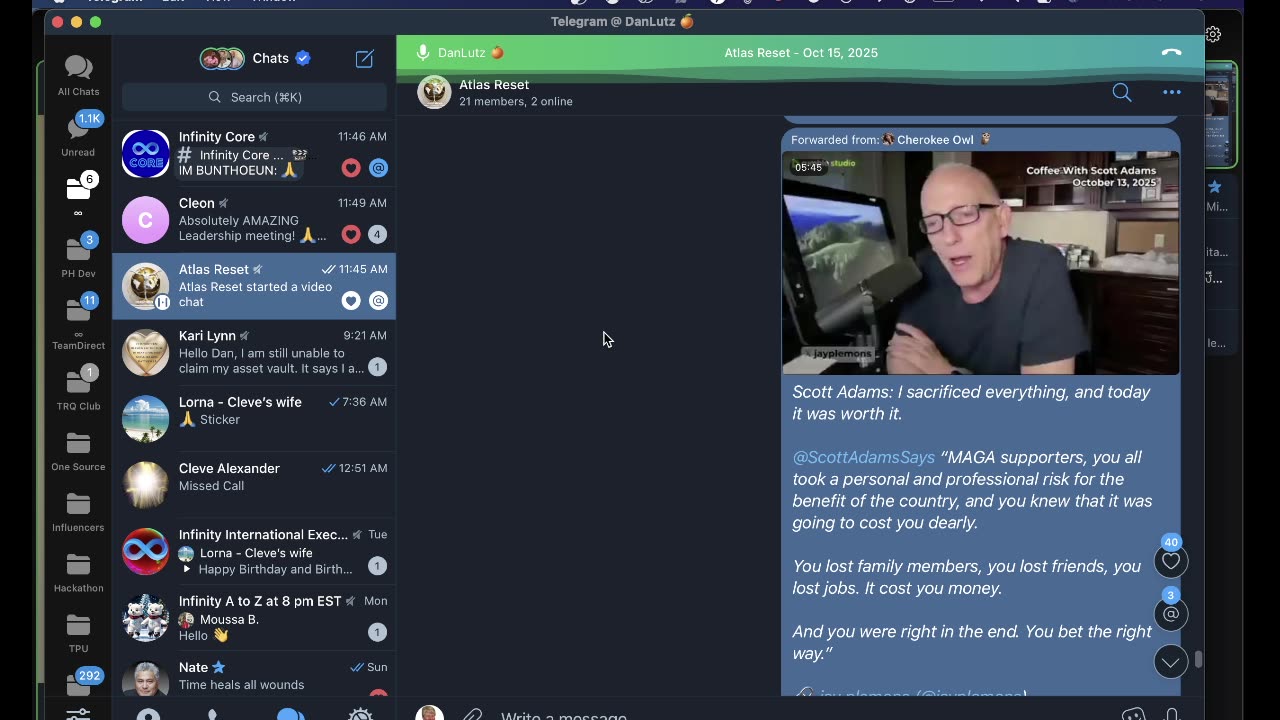The width and height of the screenshot is (1280, 720).
Task: Focus the Search chats field
Action: [254, 97]
